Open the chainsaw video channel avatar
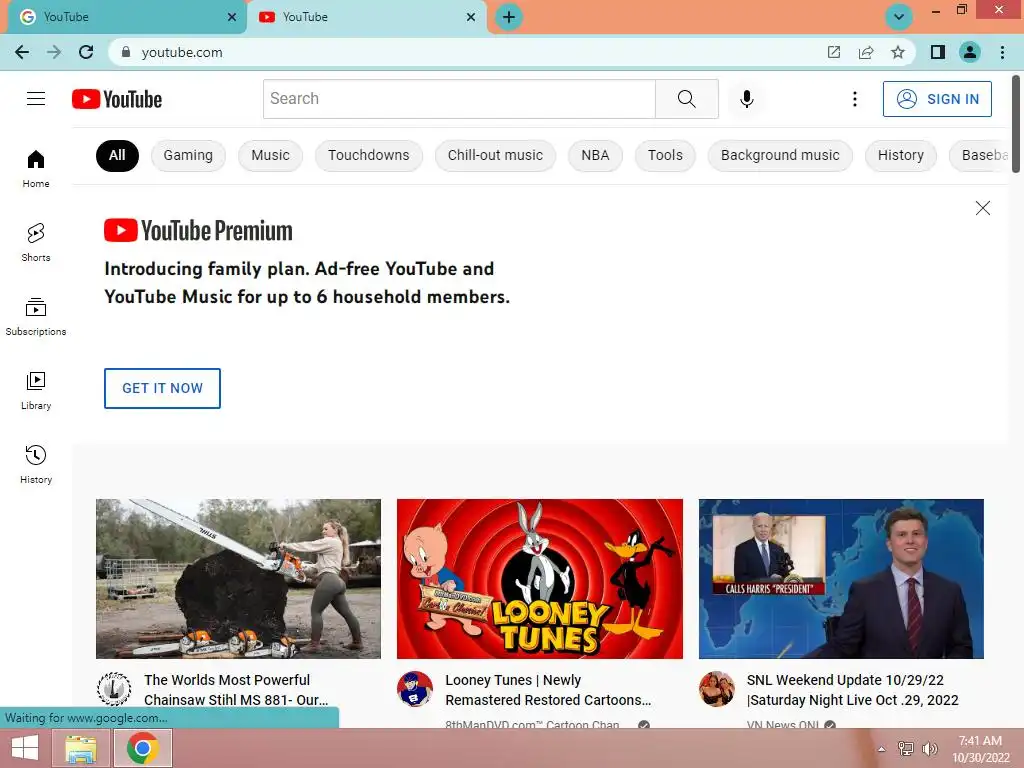The width and height of the screenshot is (1024, 768). 114,689
